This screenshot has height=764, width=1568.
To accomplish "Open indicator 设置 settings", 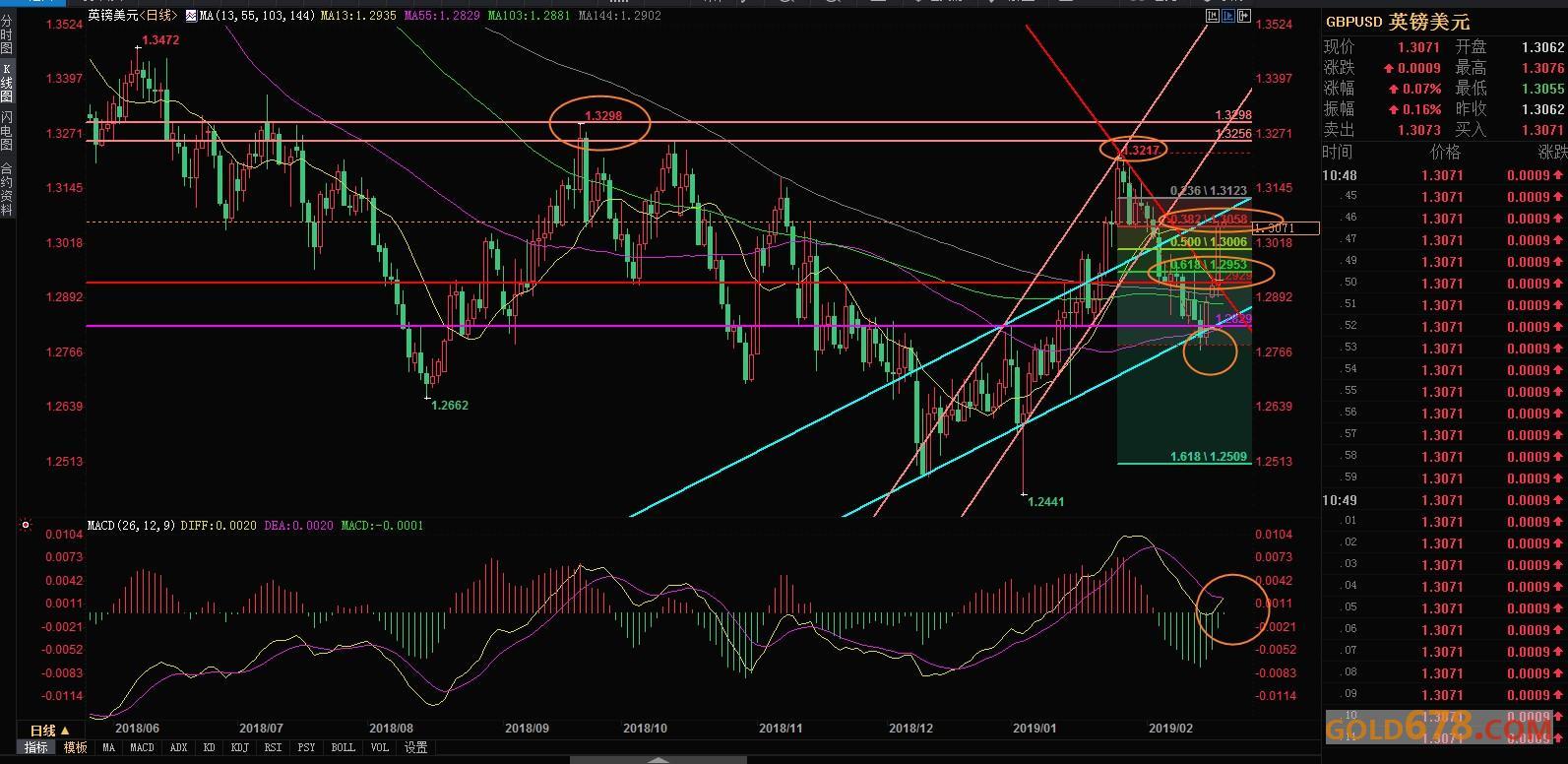I will coord(415,748).
